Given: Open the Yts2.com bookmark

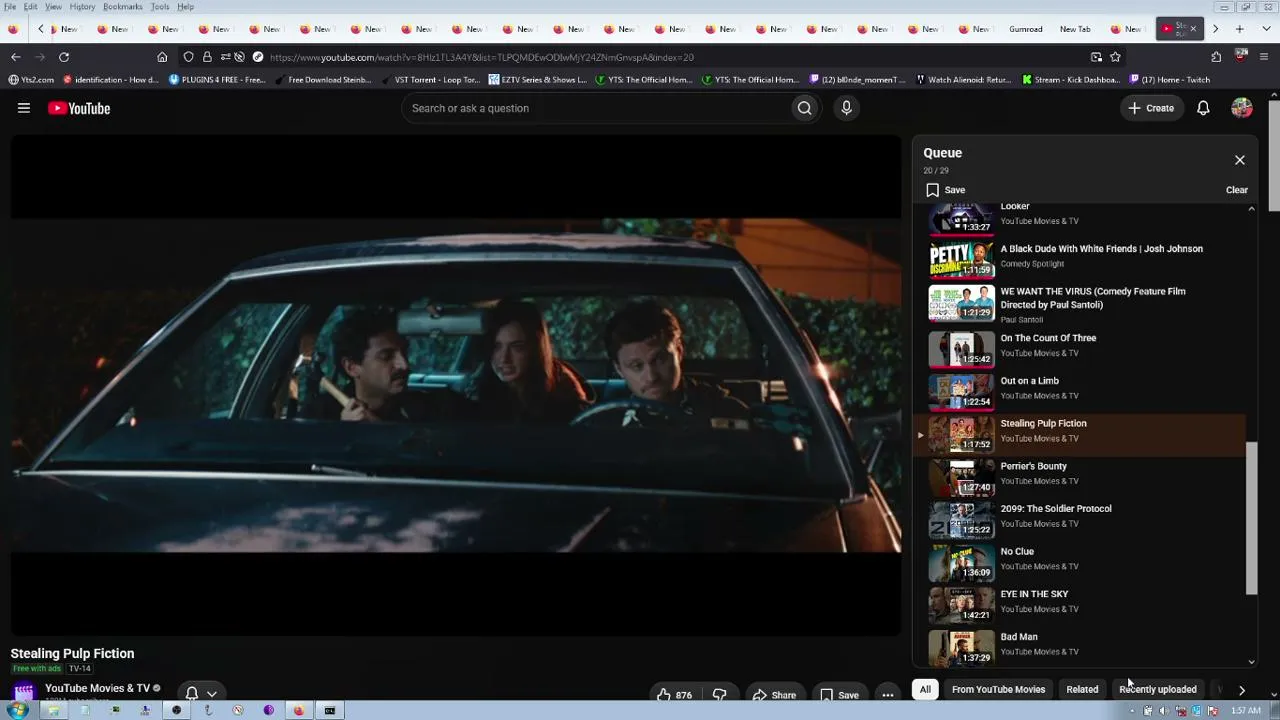Looking at the screenshot, I should click(x=31, y=80).
